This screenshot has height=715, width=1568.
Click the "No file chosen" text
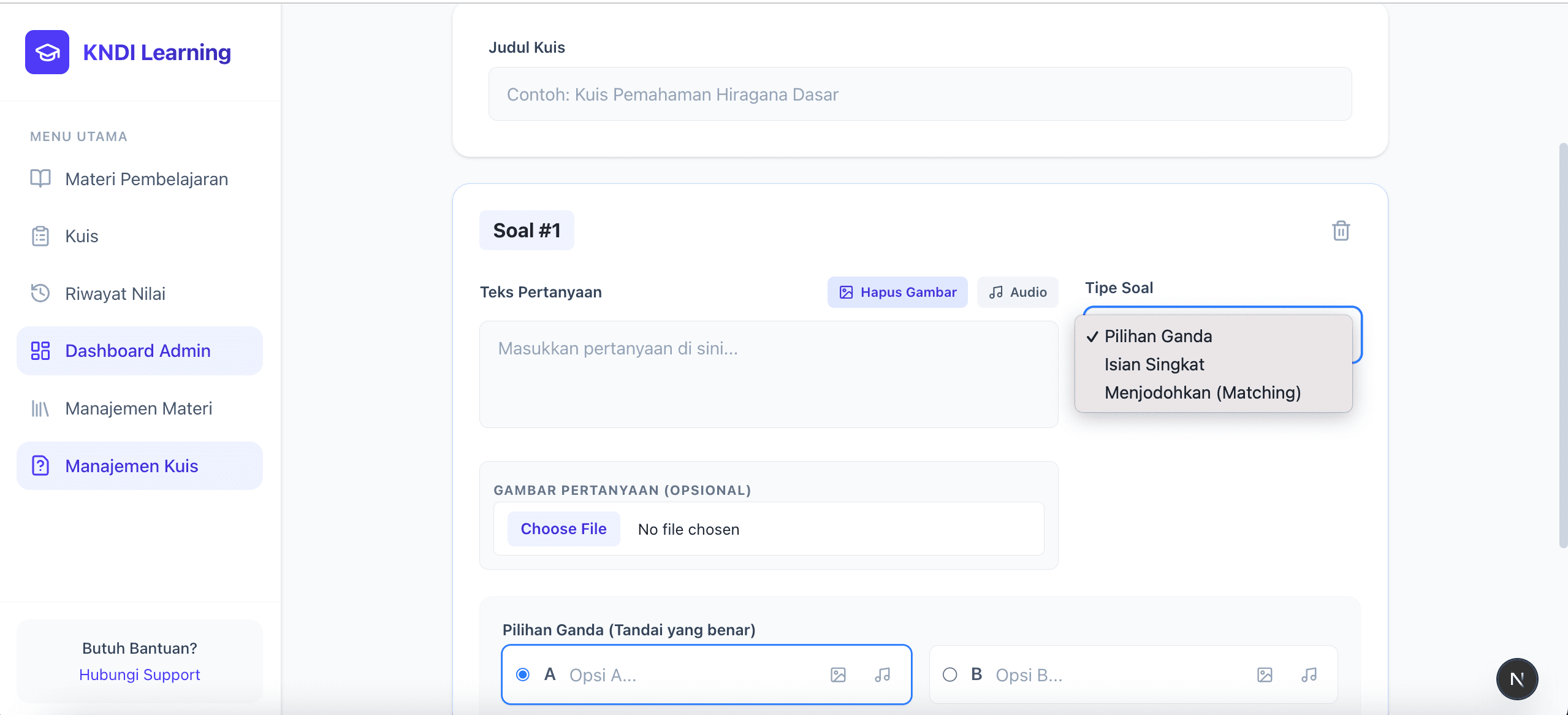[x=688, y=529]
